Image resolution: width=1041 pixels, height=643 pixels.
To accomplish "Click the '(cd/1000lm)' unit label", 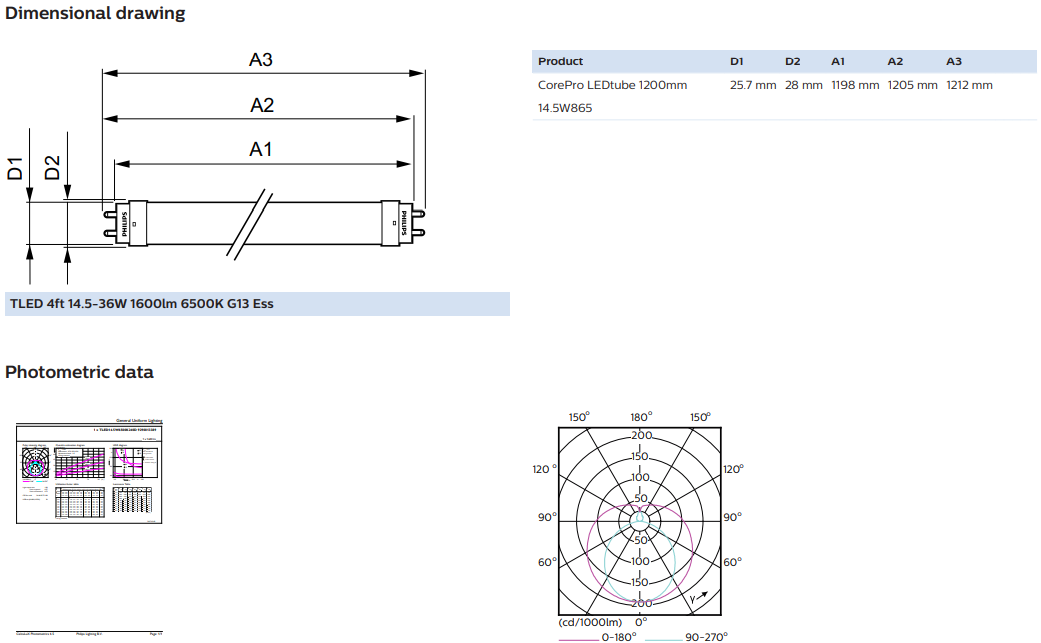I will coord(590,622).
